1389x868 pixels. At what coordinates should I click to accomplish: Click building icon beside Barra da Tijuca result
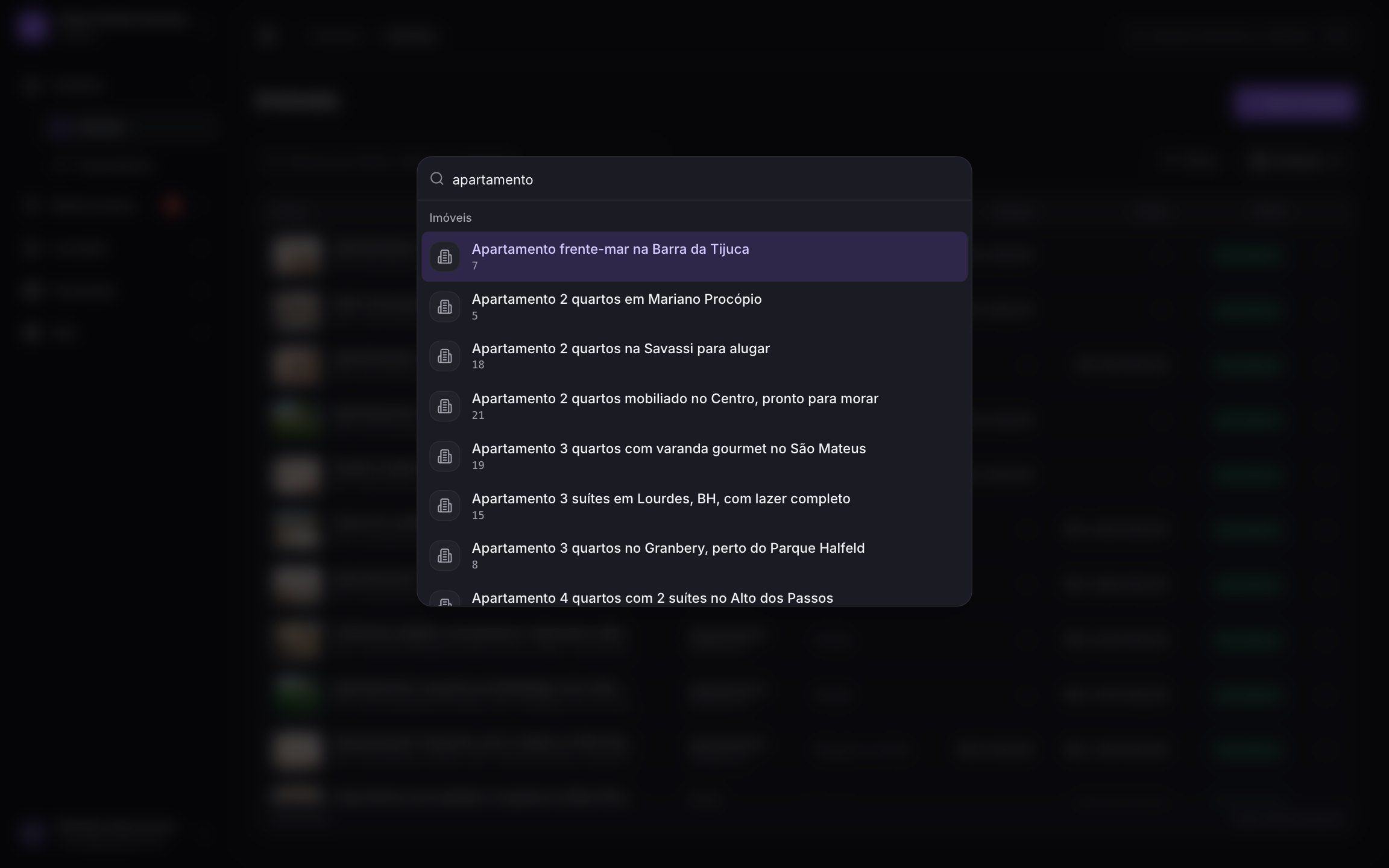(445, 257)
